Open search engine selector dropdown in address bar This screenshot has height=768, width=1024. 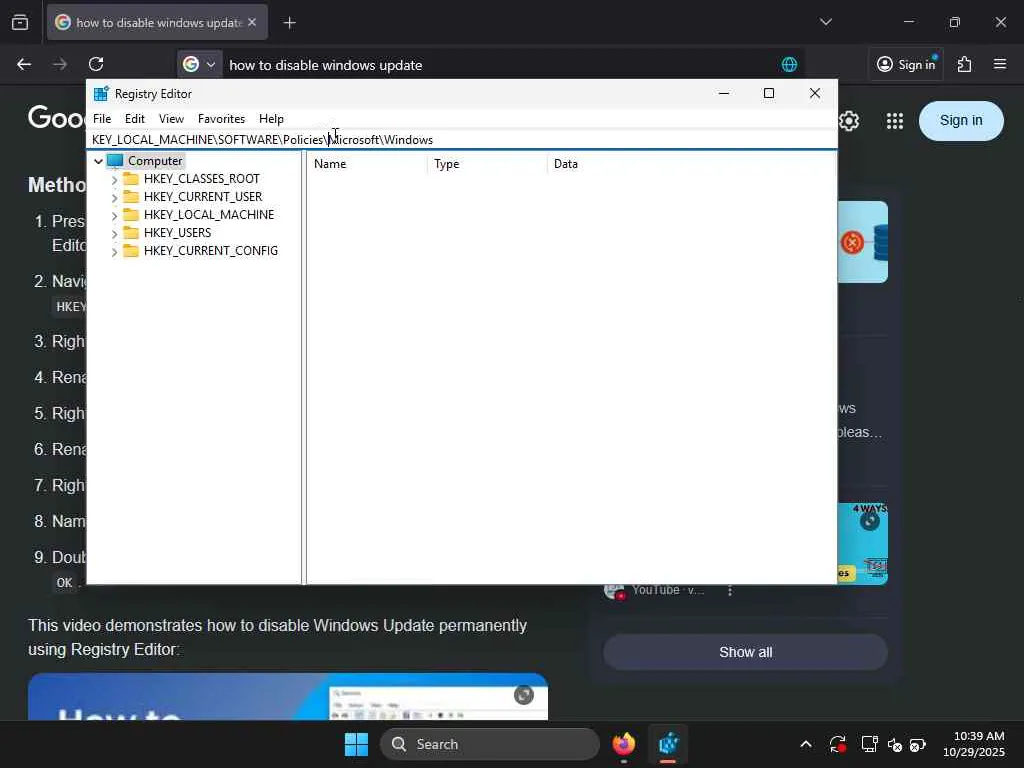[x=200, y=64]
